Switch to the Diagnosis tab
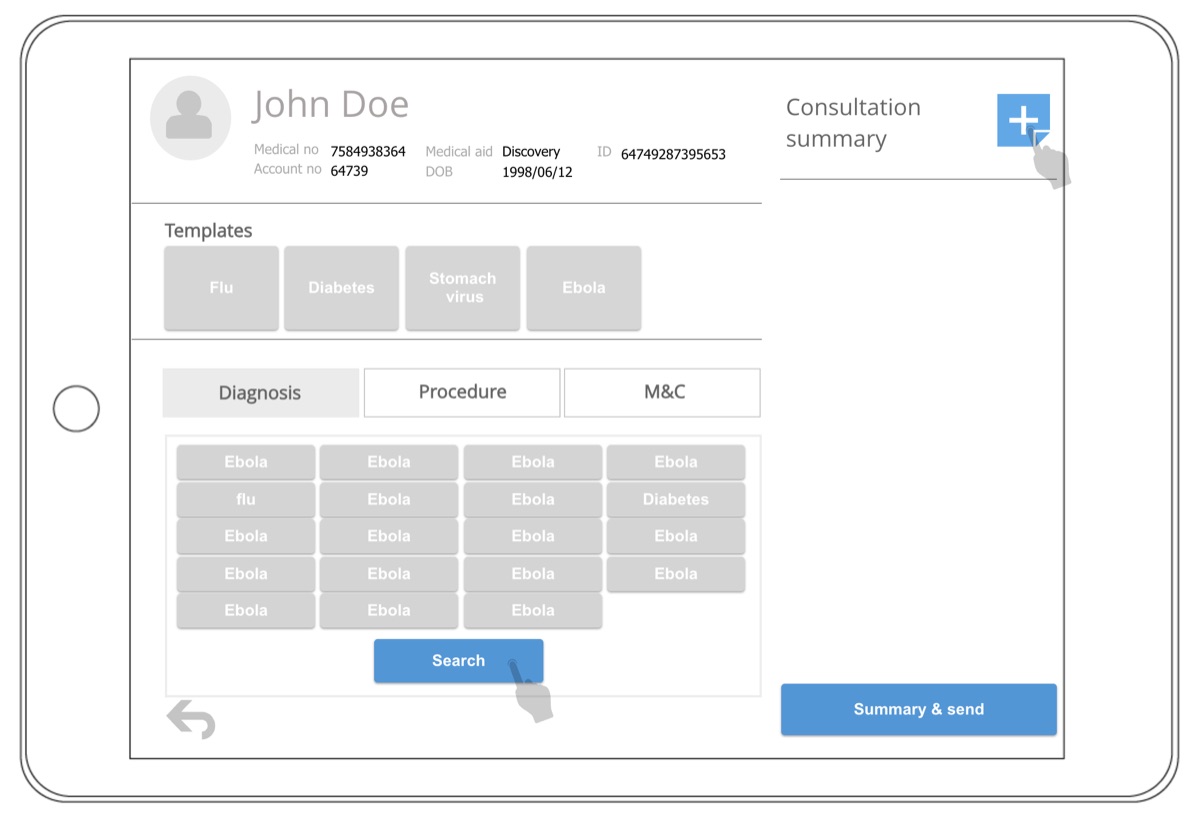Screen dimensions: 1200x820 (260, 393)
